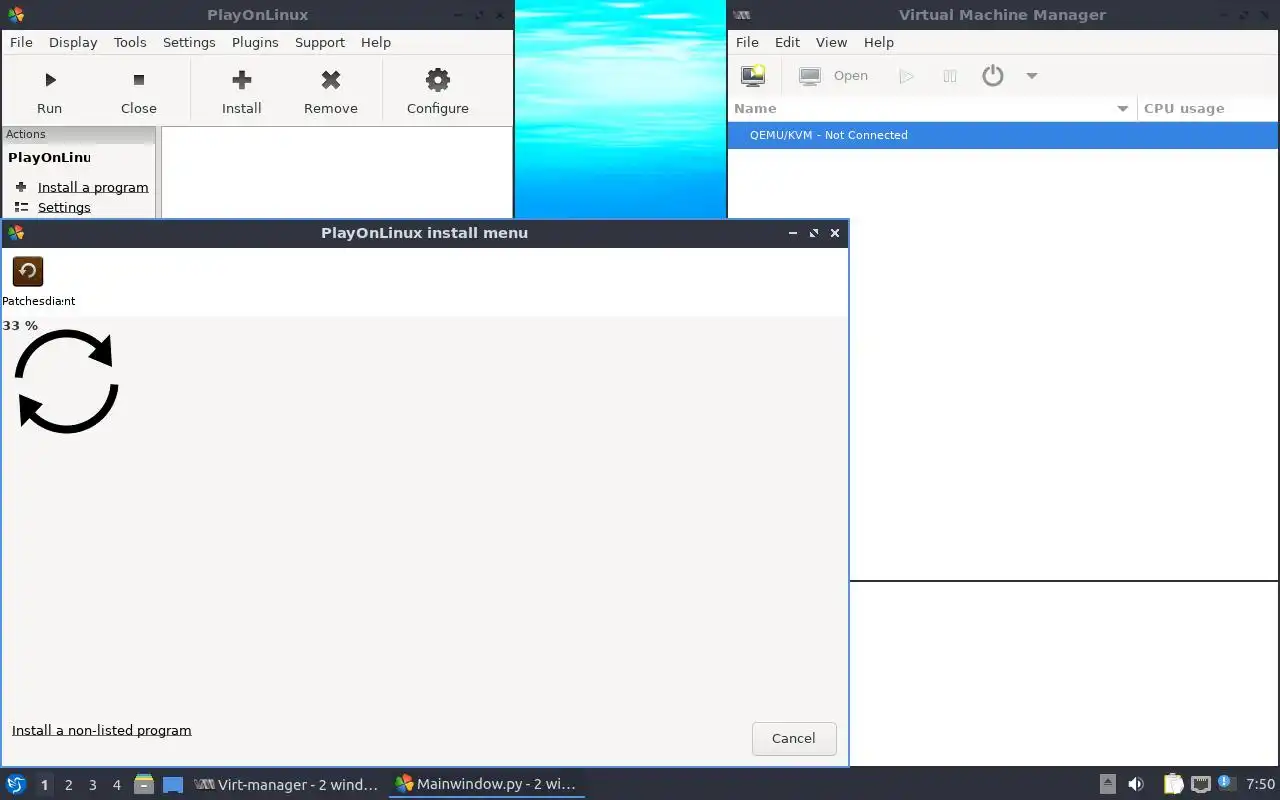Open Edit menu in Virtual Machine Manager
Image resolution: width=1280 pixels, height=800 pixels.
(x=787, y=42)
